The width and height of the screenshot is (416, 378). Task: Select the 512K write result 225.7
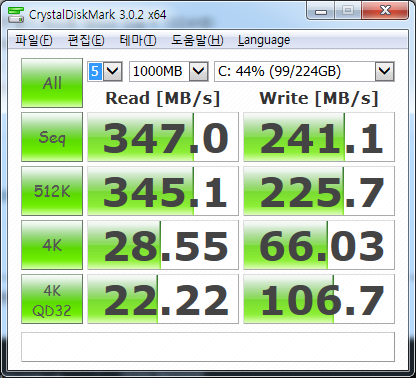pyautogui.click(x=319, y=191)
